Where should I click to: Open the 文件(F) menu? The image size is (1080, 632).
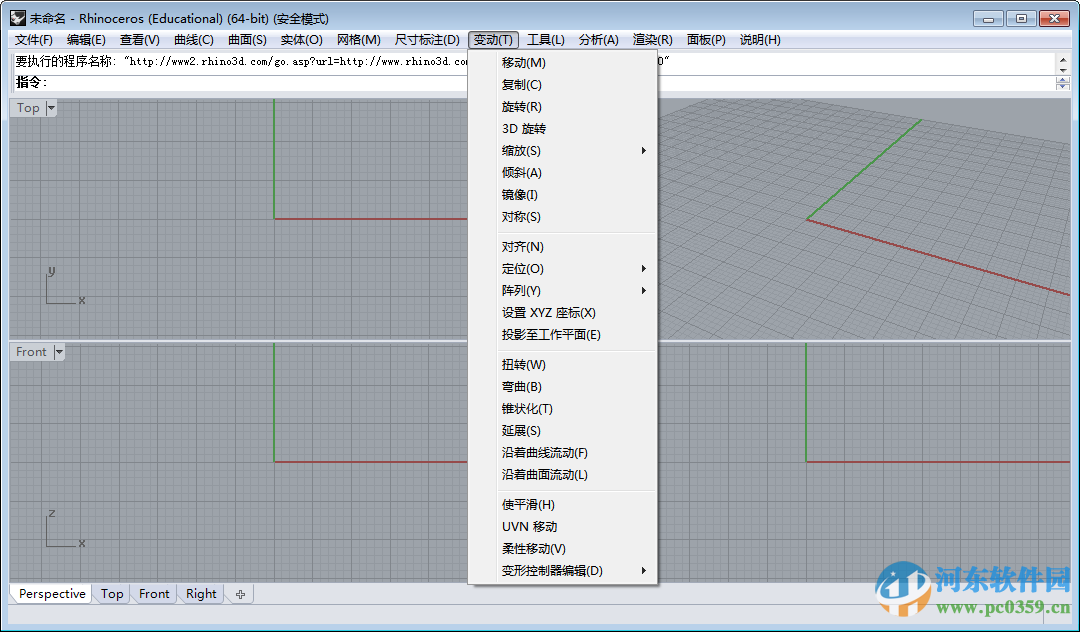(x=34, y=40)
